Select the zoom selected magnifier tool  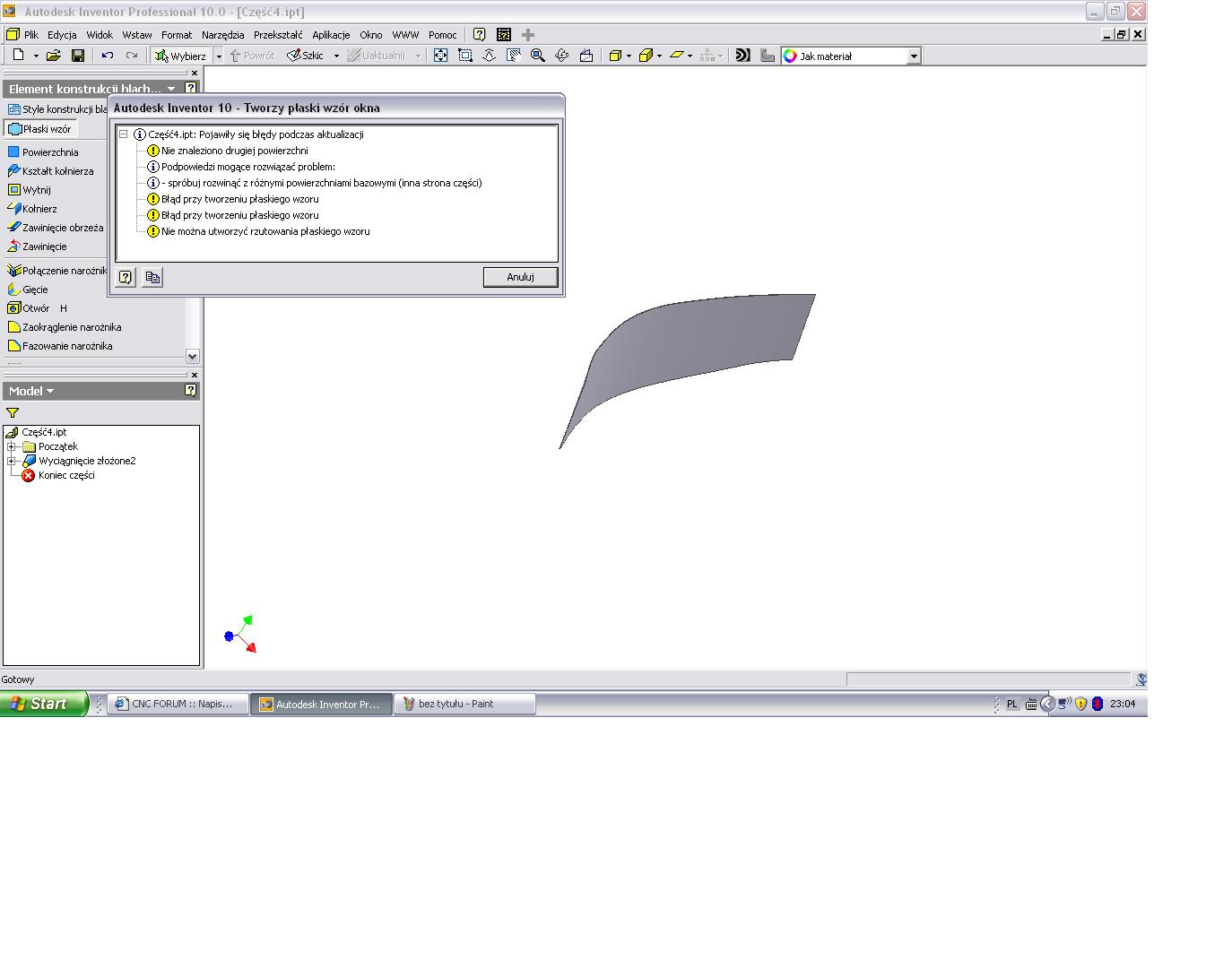(x=538, y=56)
